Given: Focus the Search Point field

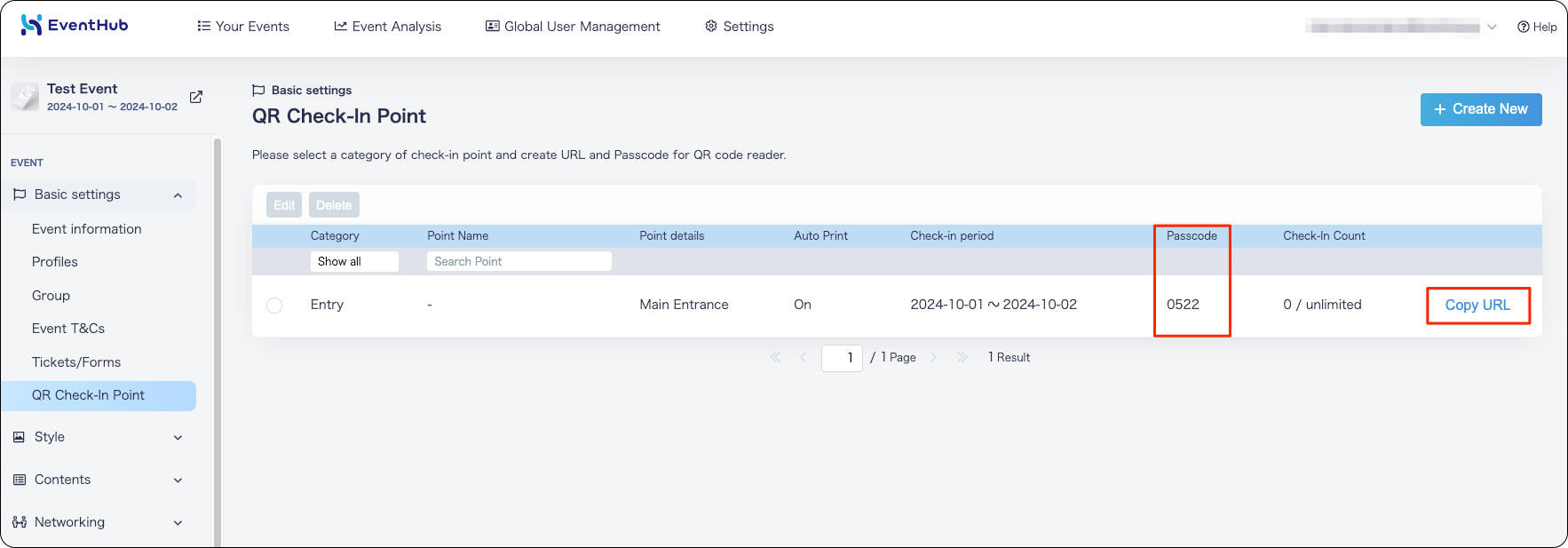Looking at the screenshot, I should pos(519,261).
